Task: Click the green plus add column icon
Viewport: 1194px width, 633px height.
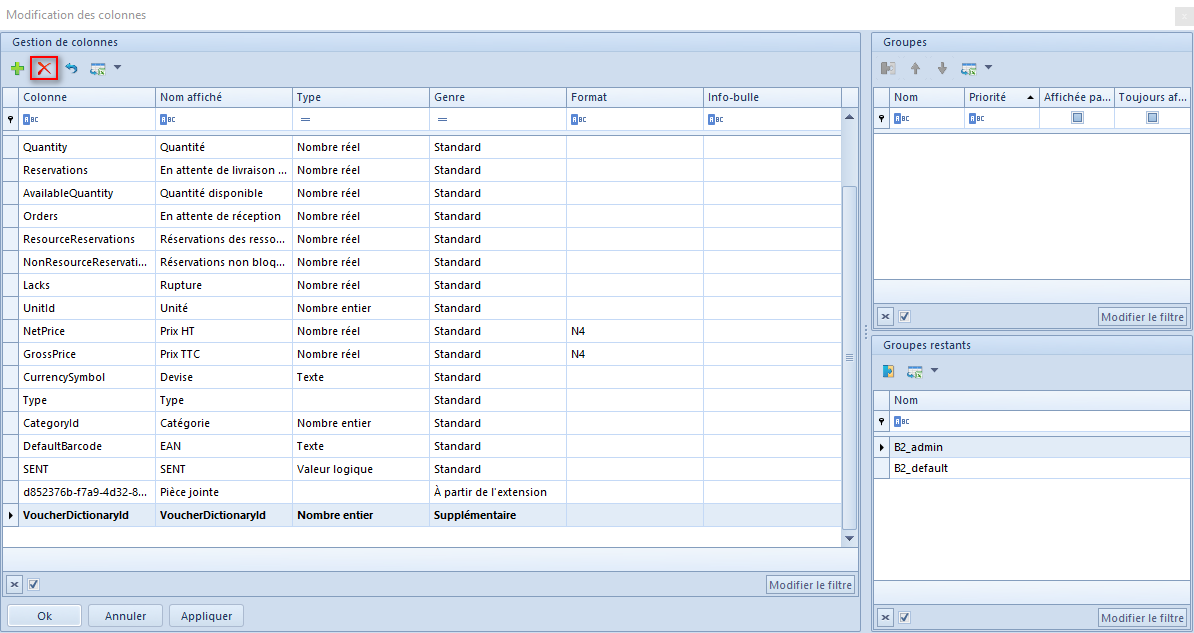Action: [18, 69]
